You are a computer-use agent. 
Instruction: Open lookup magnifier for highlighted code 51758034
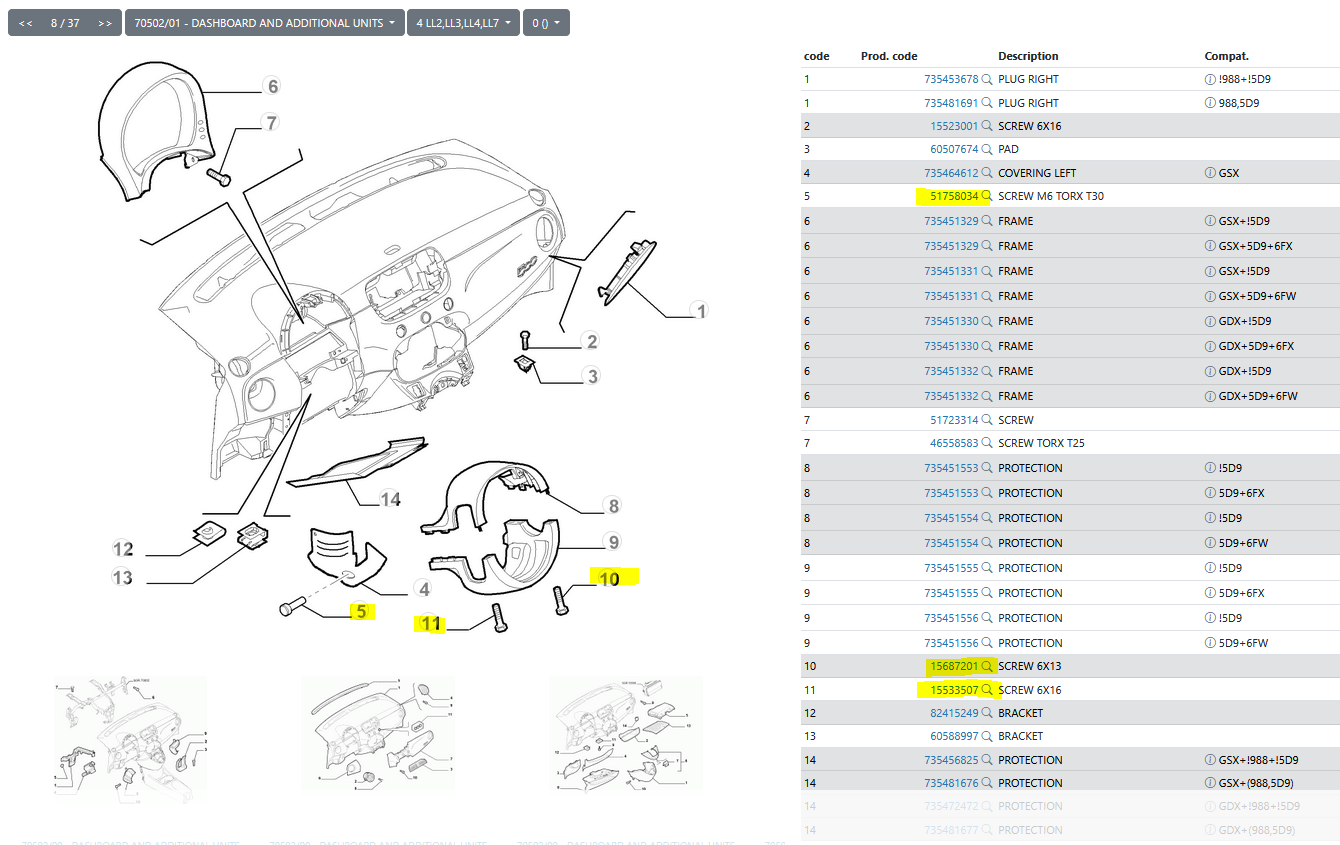986,196
